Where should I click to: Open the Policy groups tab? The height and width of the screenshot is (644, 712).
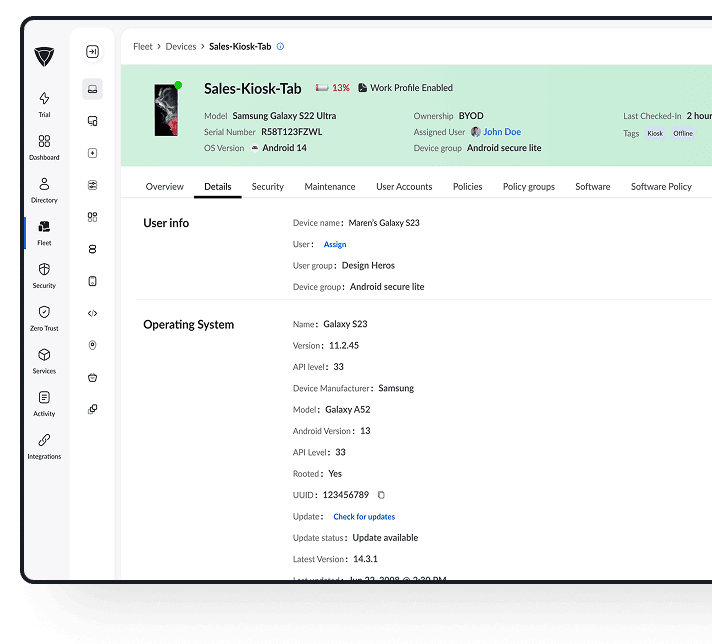tap(528, 187)
